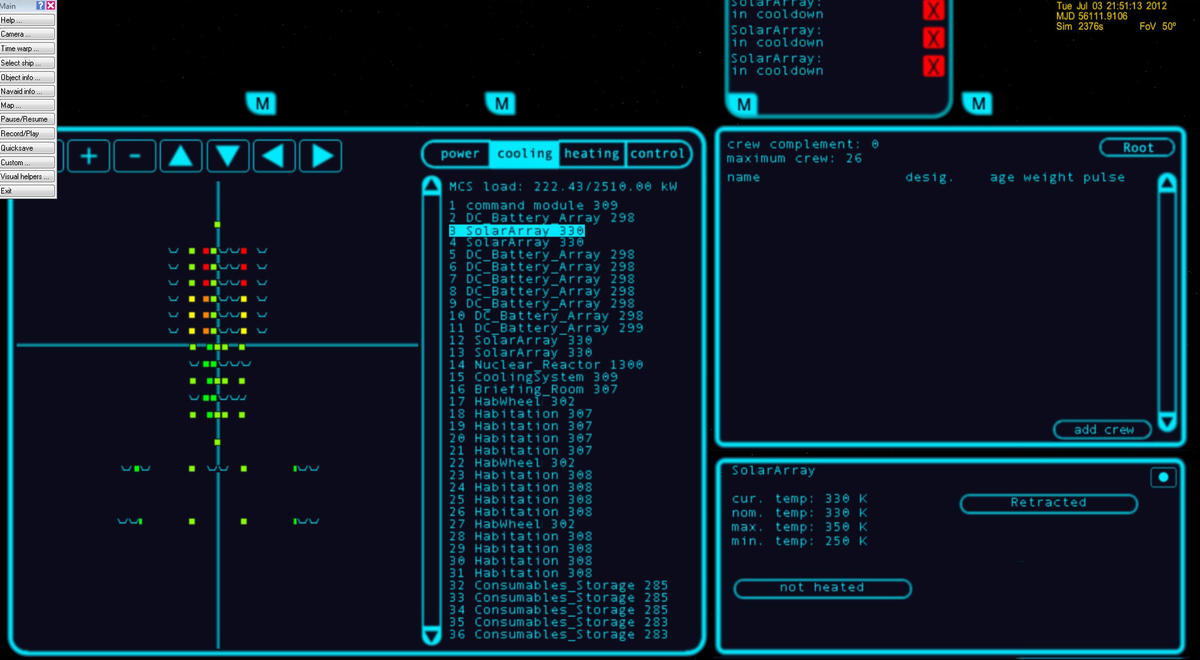
Task: Select '13 SolarArray 330' row
Action: click(x=521, y=353)
